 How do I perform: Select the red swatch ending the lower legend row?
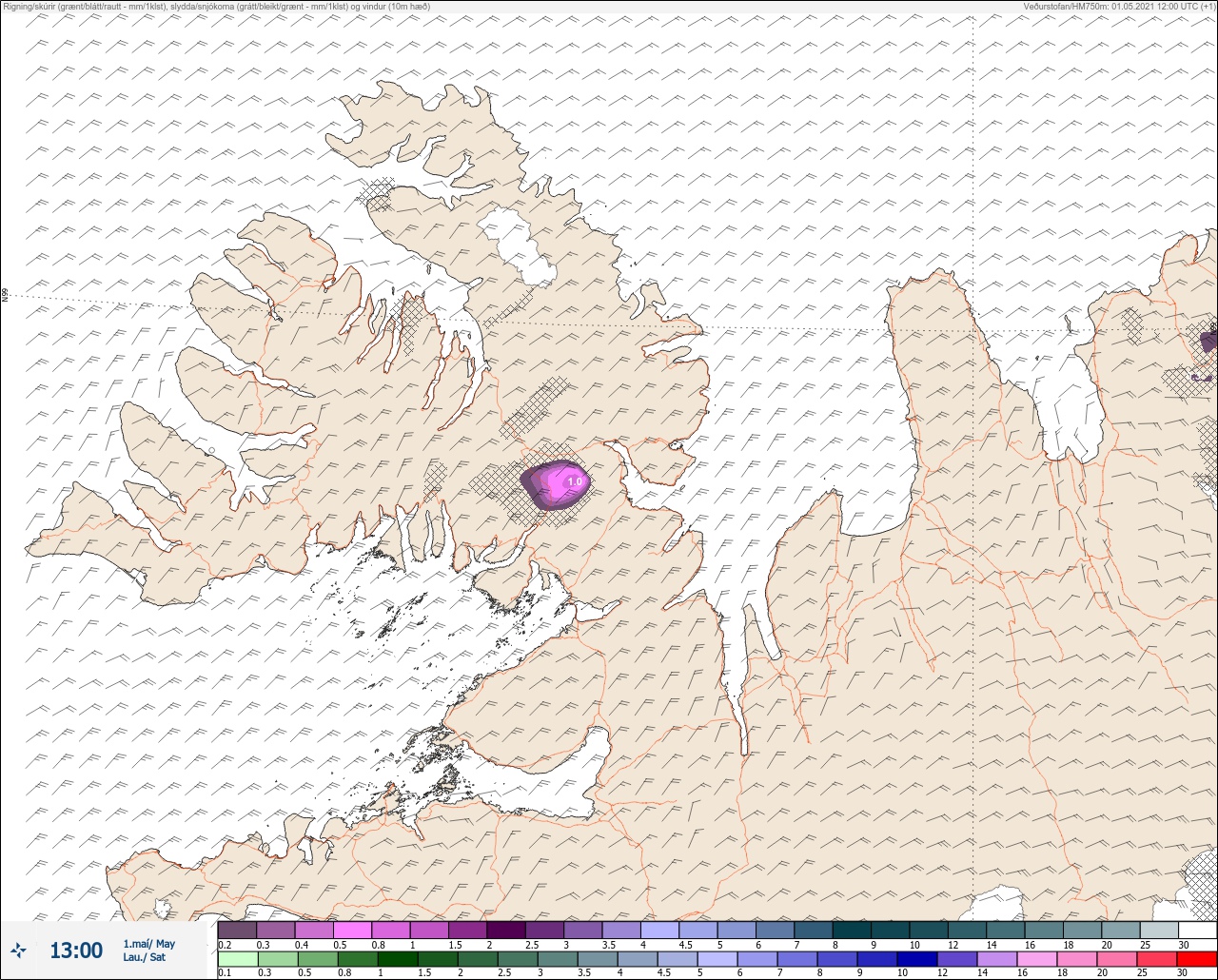1197,959
